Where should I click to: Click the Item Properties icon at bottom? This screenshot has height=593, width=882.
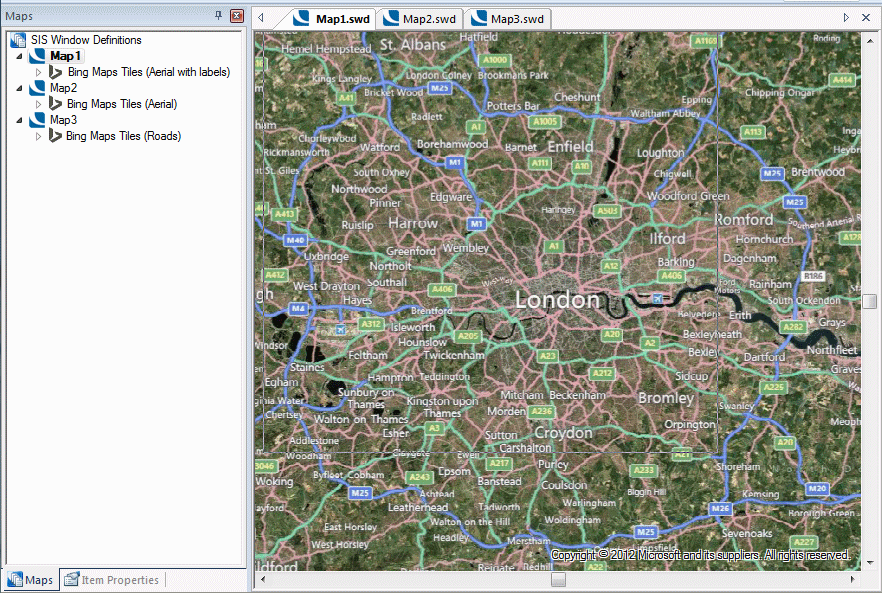[70, 579]
